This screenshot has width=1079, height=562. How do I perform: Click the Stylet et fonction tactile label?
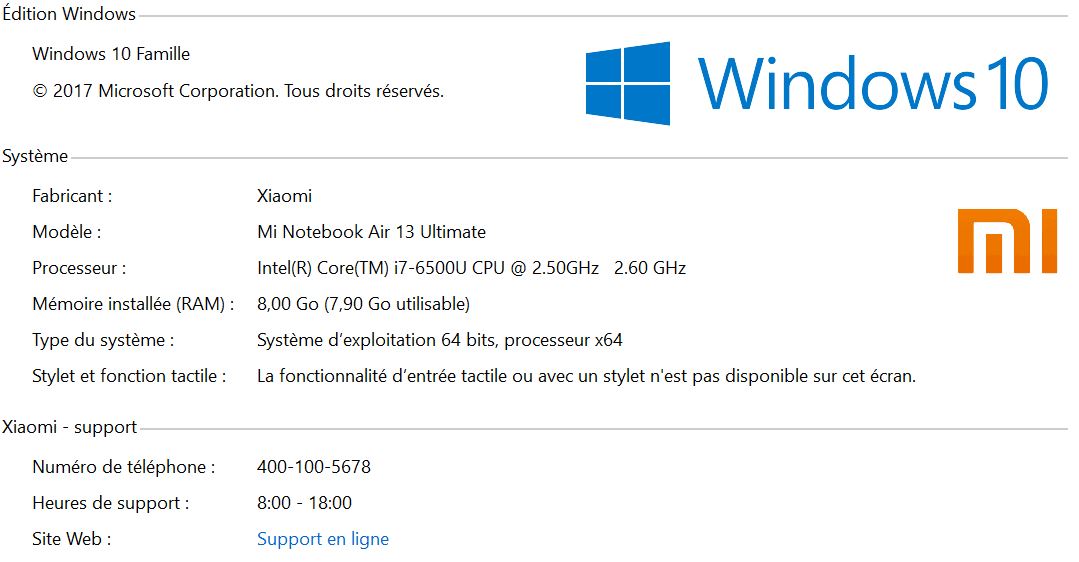click(129, 376)
